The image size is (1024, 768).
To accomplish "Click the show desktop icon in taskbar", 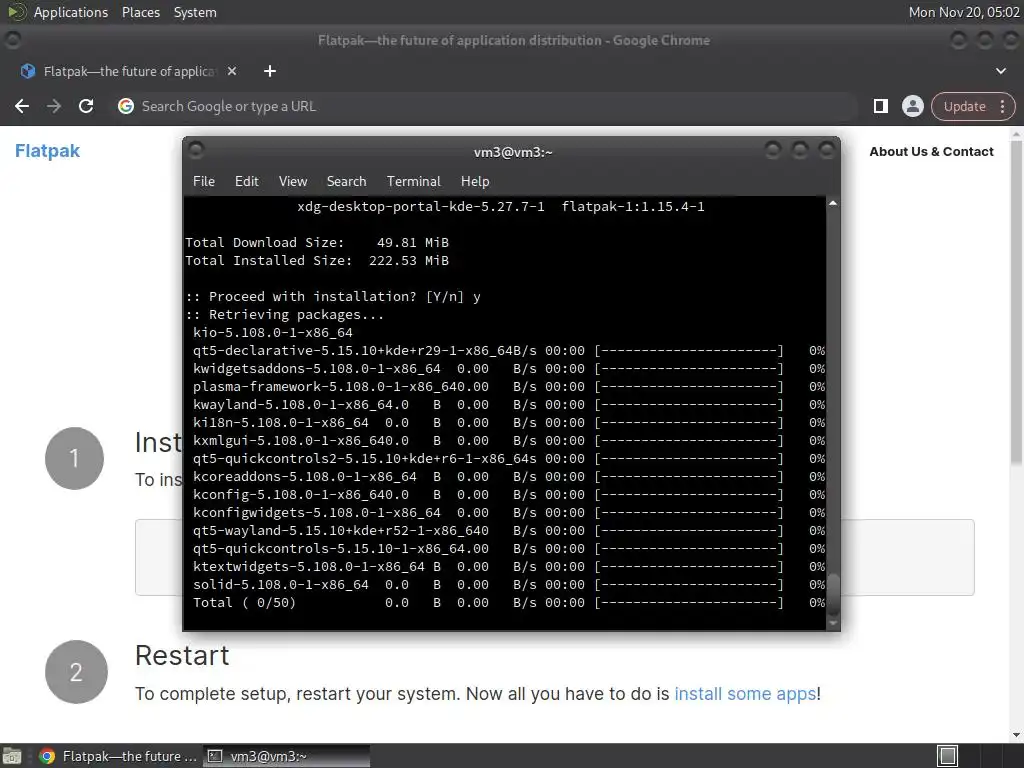I will pos(12,756).
